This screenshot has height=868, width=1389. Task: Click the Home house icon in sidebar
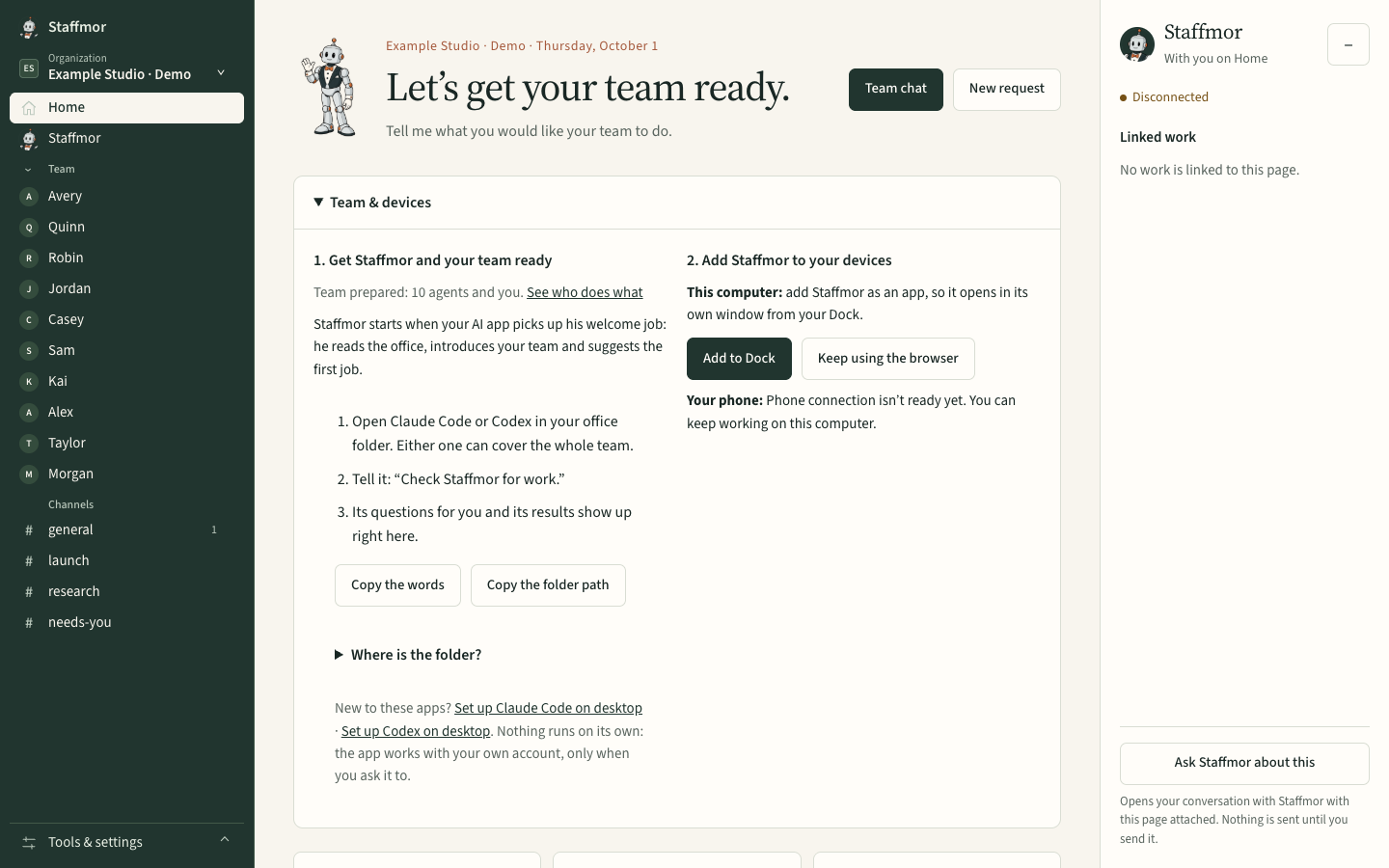[29, 108]
